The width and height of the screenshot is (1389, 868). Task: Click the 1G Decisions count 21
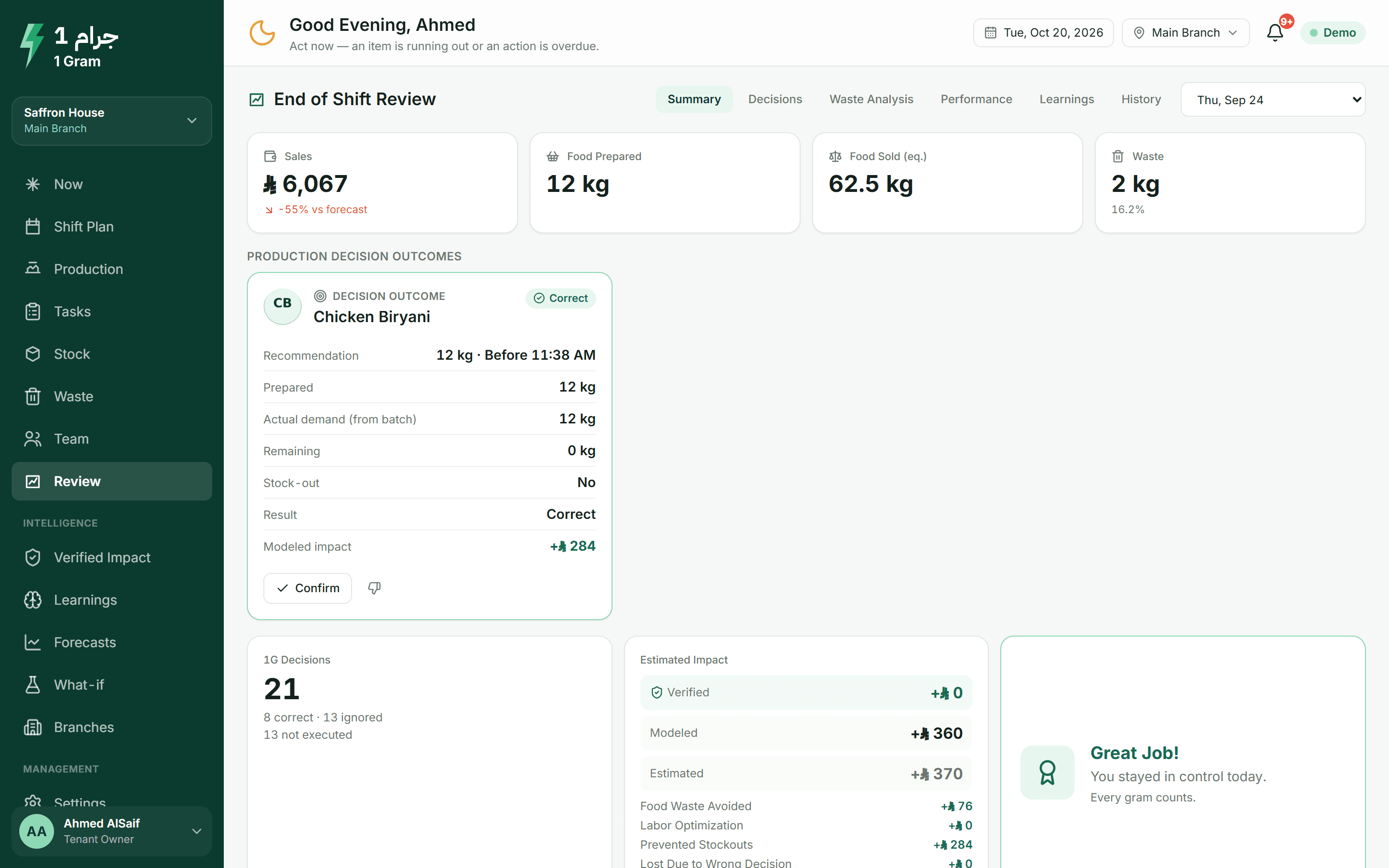282,689
